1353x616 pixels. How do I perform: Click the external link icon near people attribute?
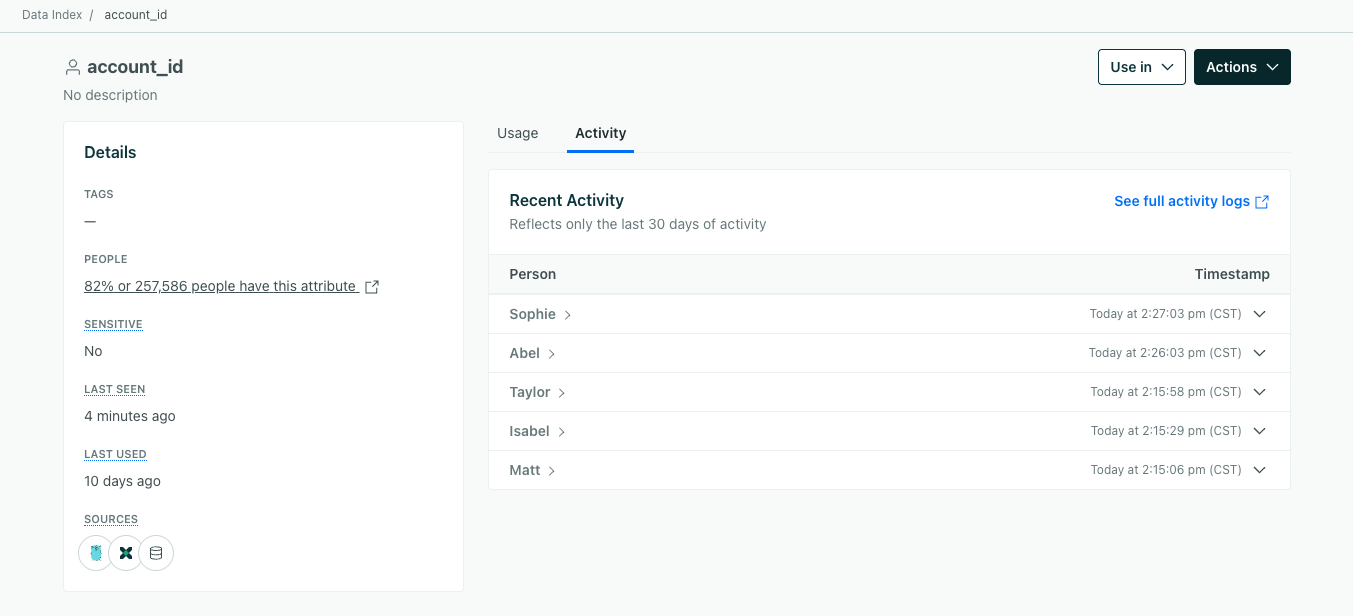[x=371, y=286]
